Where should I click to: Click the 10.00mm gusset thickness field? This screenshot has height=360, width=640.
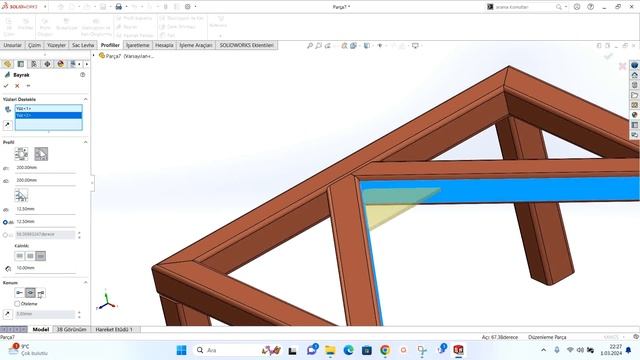click(x=45, y=268)
